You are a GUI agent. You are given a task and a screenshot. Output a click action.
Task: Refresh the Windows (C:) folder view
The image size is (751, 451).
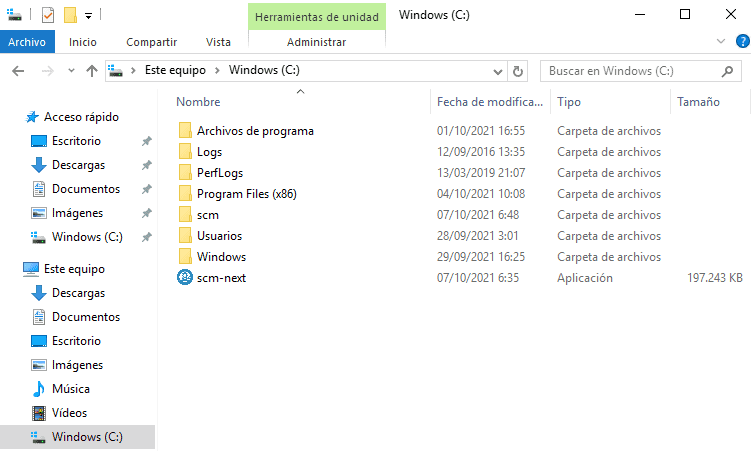[518, 71]
